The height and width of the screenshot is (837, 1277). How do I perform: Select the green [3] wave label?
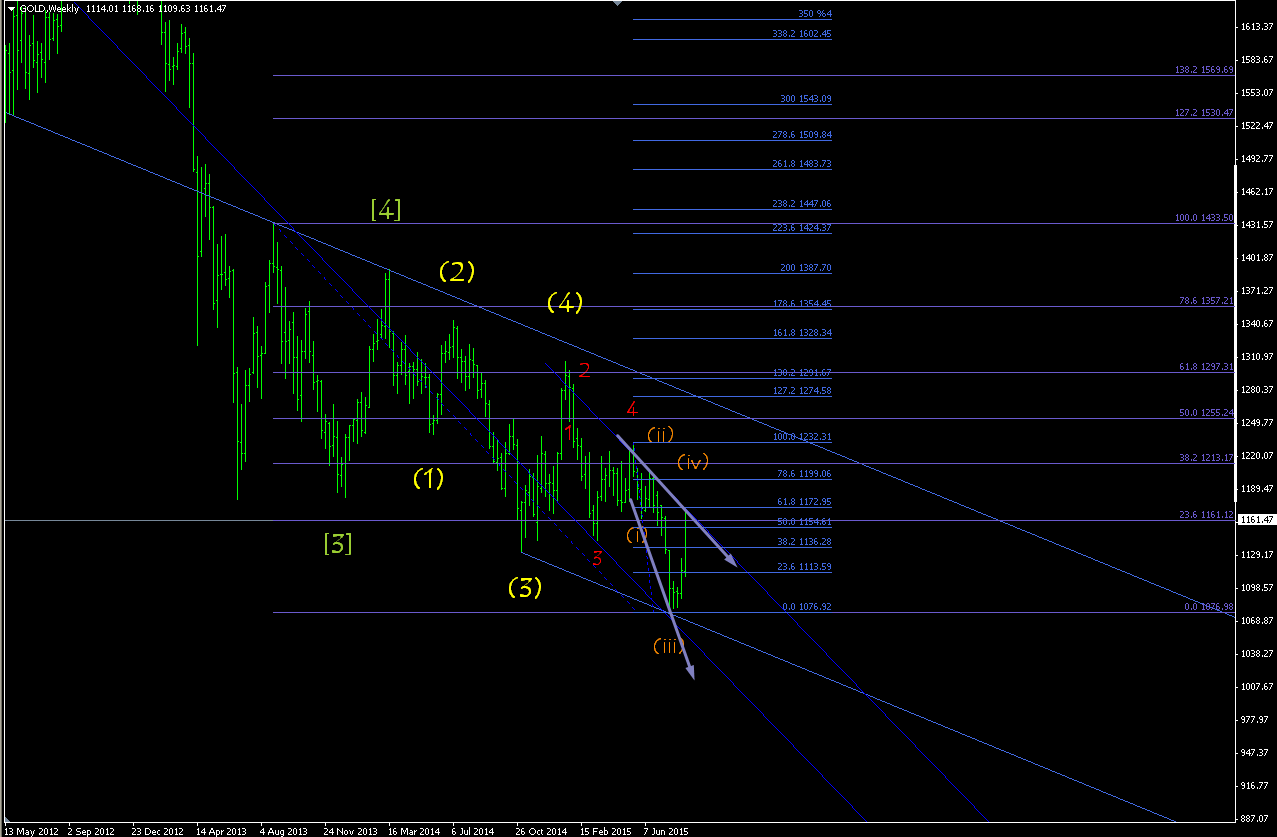click(x=337, y=544)
